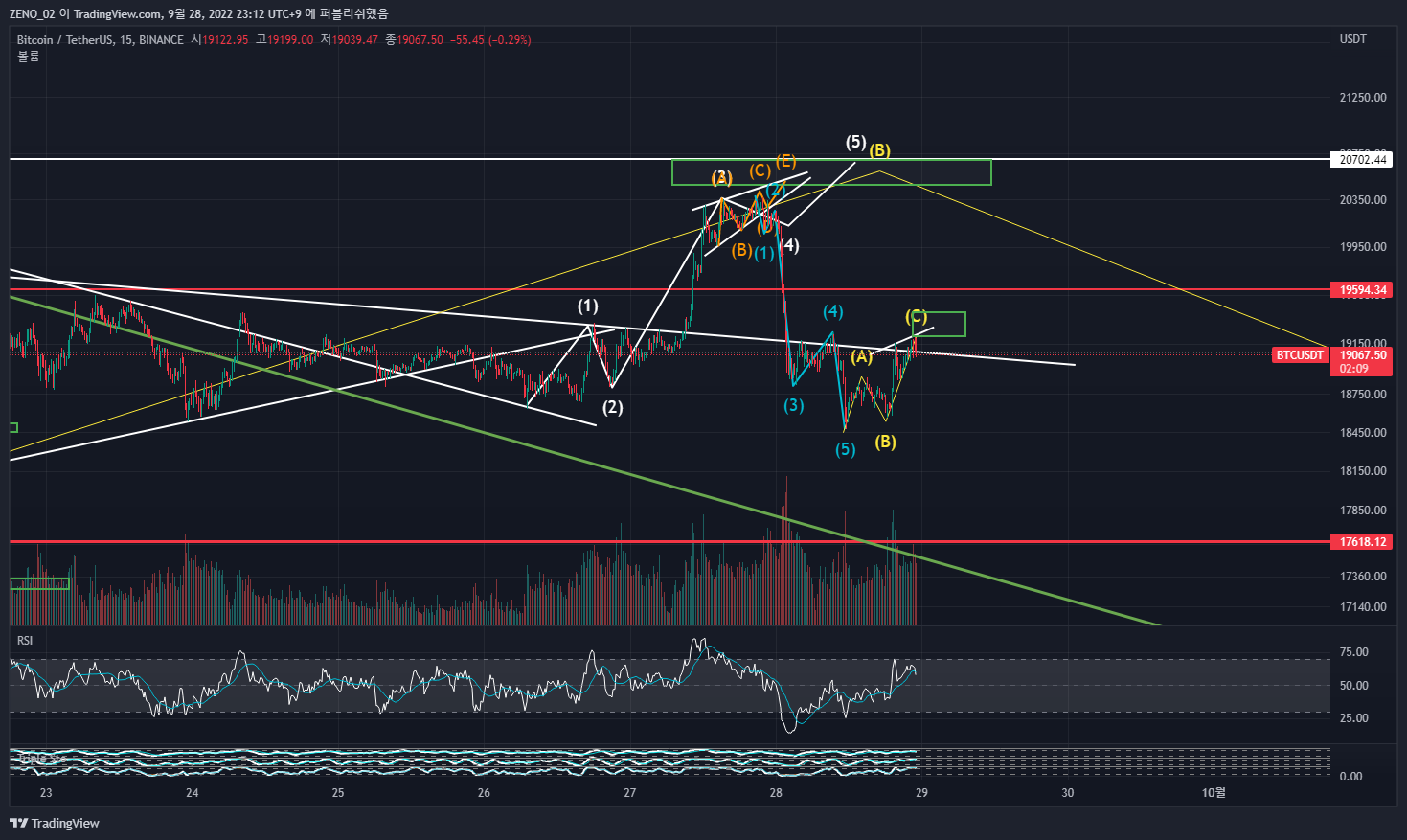Click the closing price 종19067.50 in header

pos(414,40)
